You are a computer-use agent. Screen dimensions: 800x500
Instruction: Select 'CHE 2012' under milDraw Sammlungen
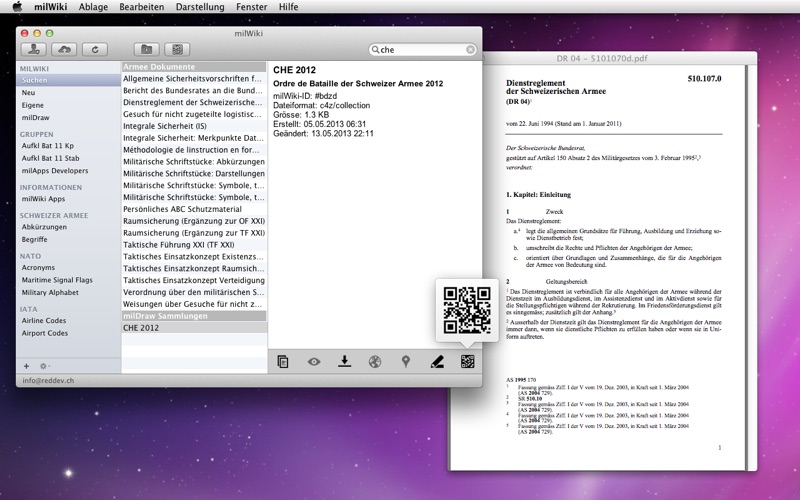click(x=194, y=328)
